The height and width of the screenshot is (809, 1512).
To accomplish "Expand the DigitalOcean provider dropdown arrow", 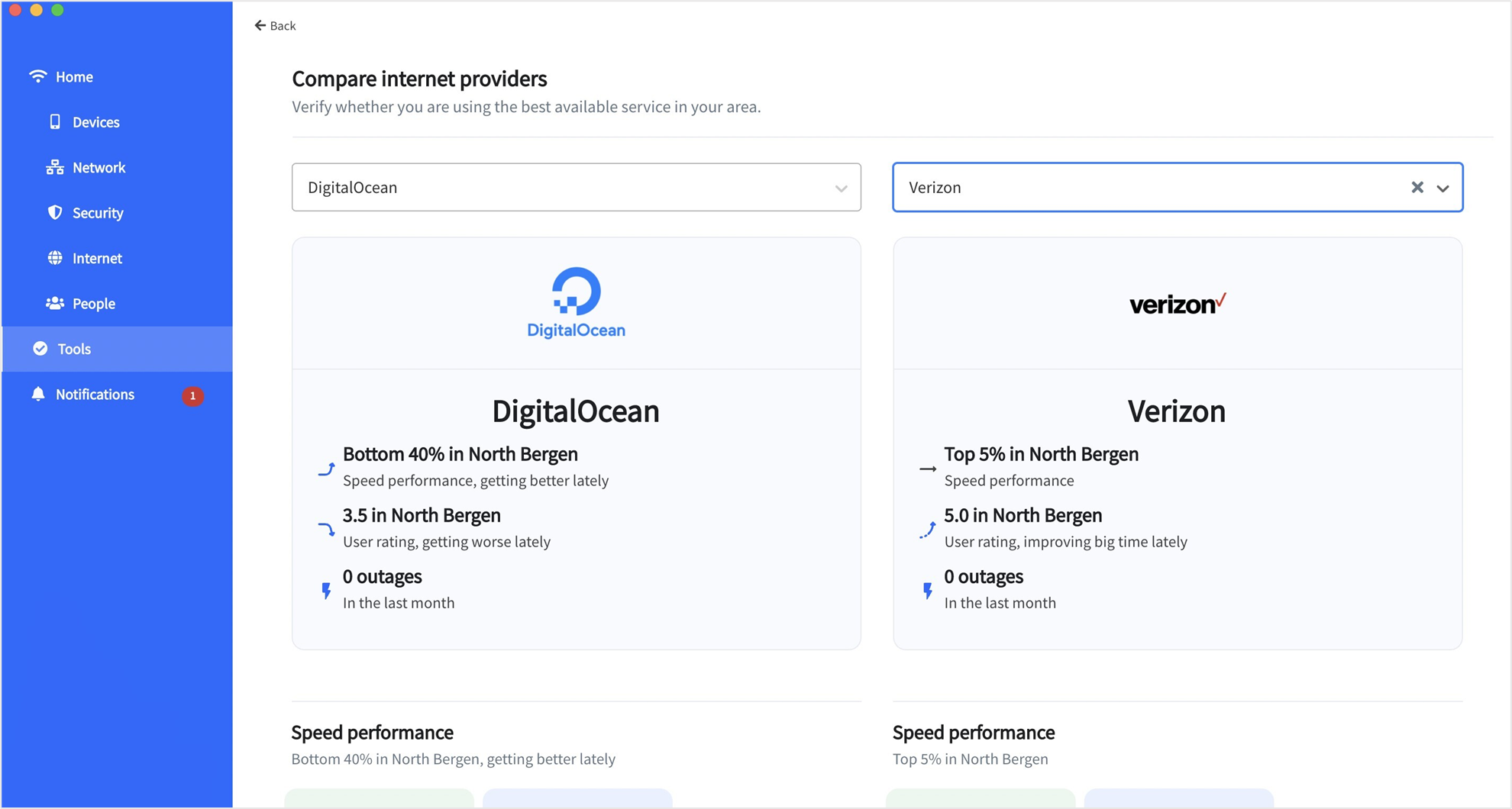I will (x=841, y=188).
